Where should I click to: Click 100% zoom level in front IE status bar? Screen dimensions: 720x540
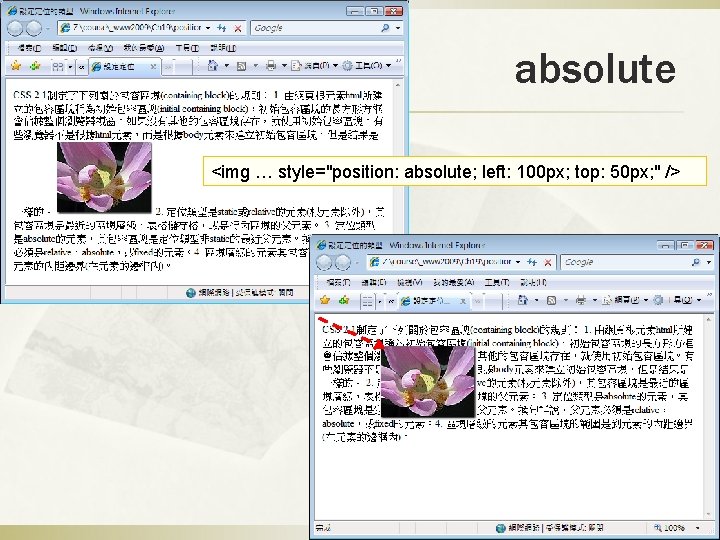[x=675, y=528]
